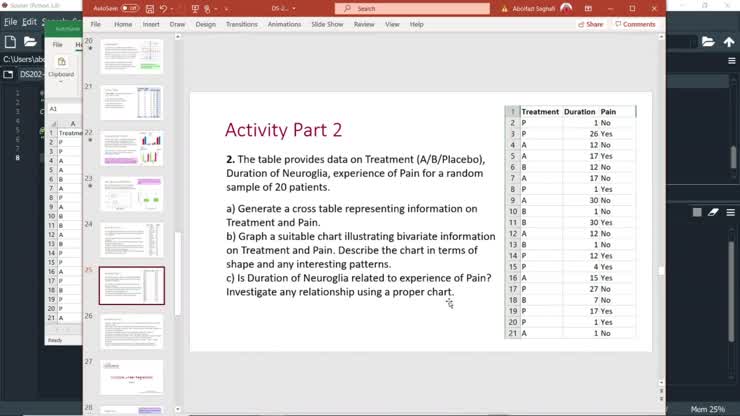Click the Next Slide double-arrow button
740x416 pixels.
[x=661, y=399]
